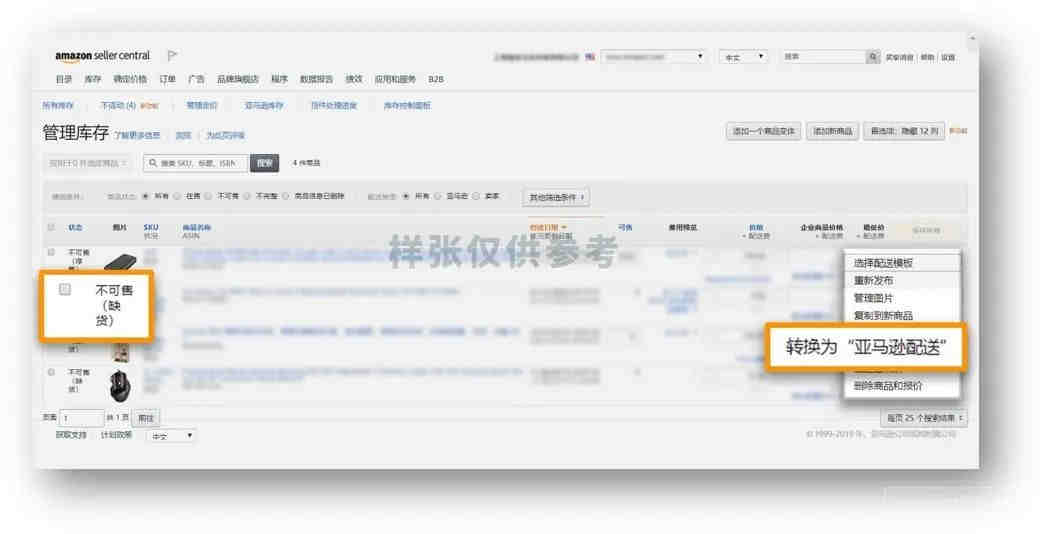The height and width of the screenshot is (534, 1044).
Task: Open the B2B menu
Action: coord(436,79)
